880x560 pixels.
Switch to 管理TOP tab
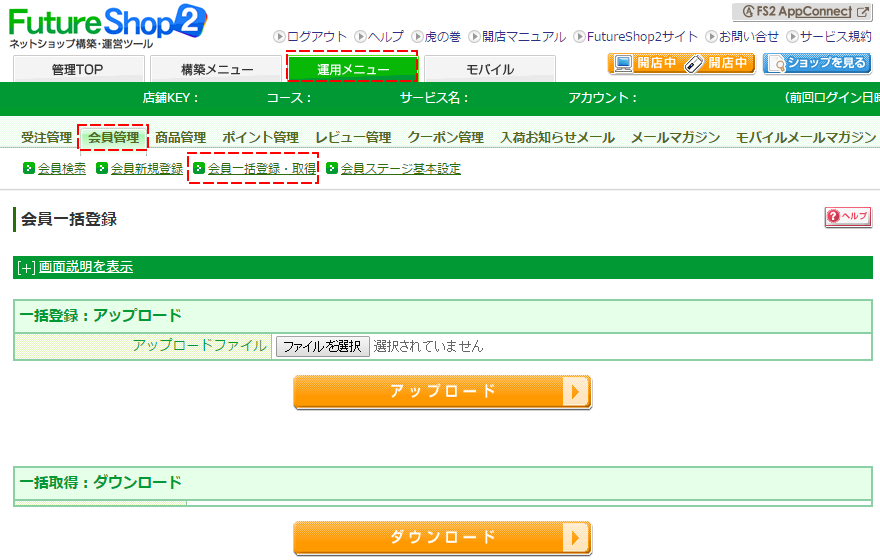click(79, 69)
